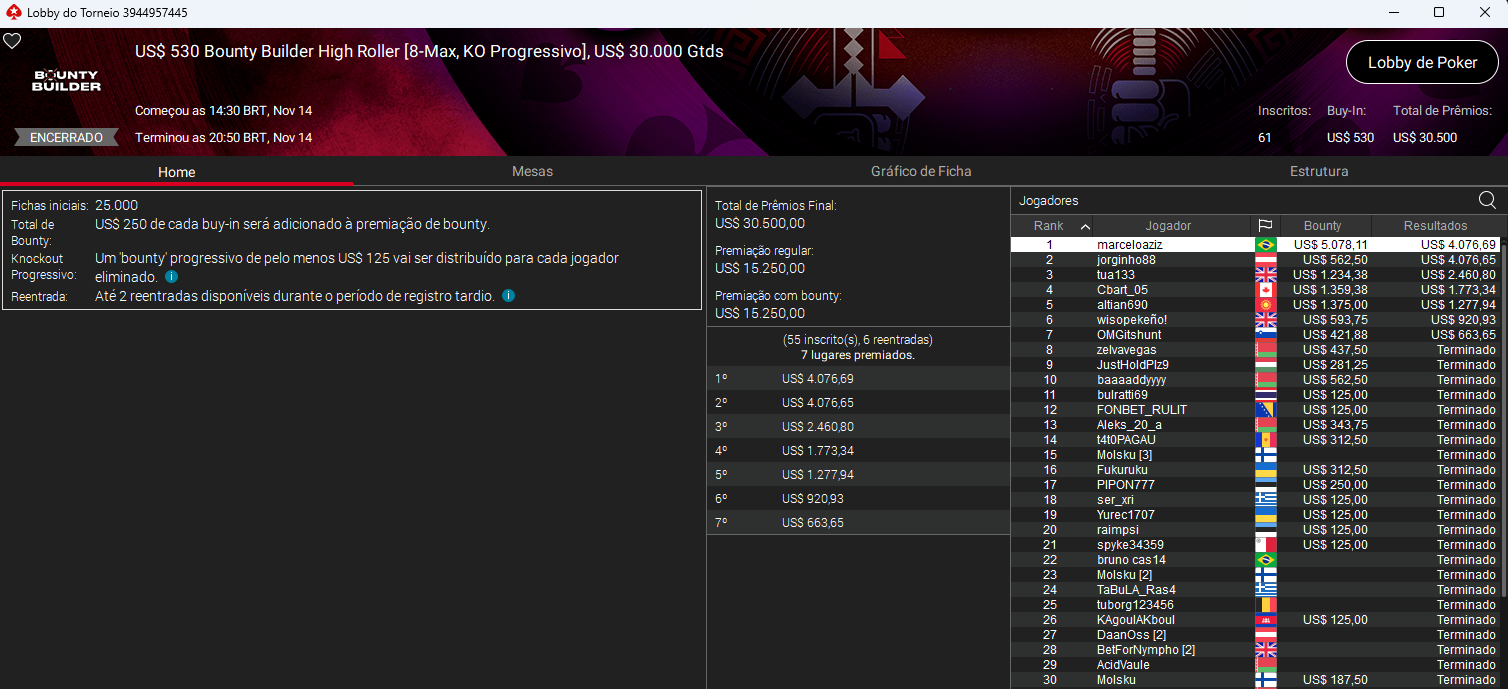Click the PokerStars spade logo in title bar
1508x689 pixels.
click(x=11, y=13)
